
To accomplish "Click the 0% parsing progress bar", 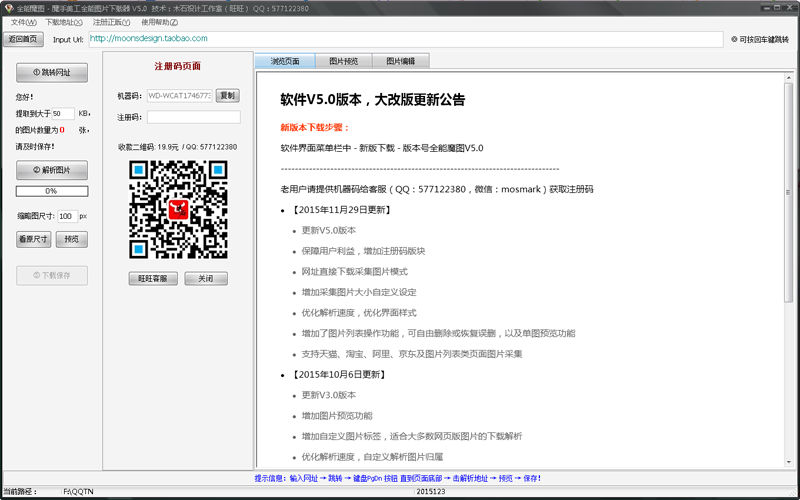I will 51,191.
